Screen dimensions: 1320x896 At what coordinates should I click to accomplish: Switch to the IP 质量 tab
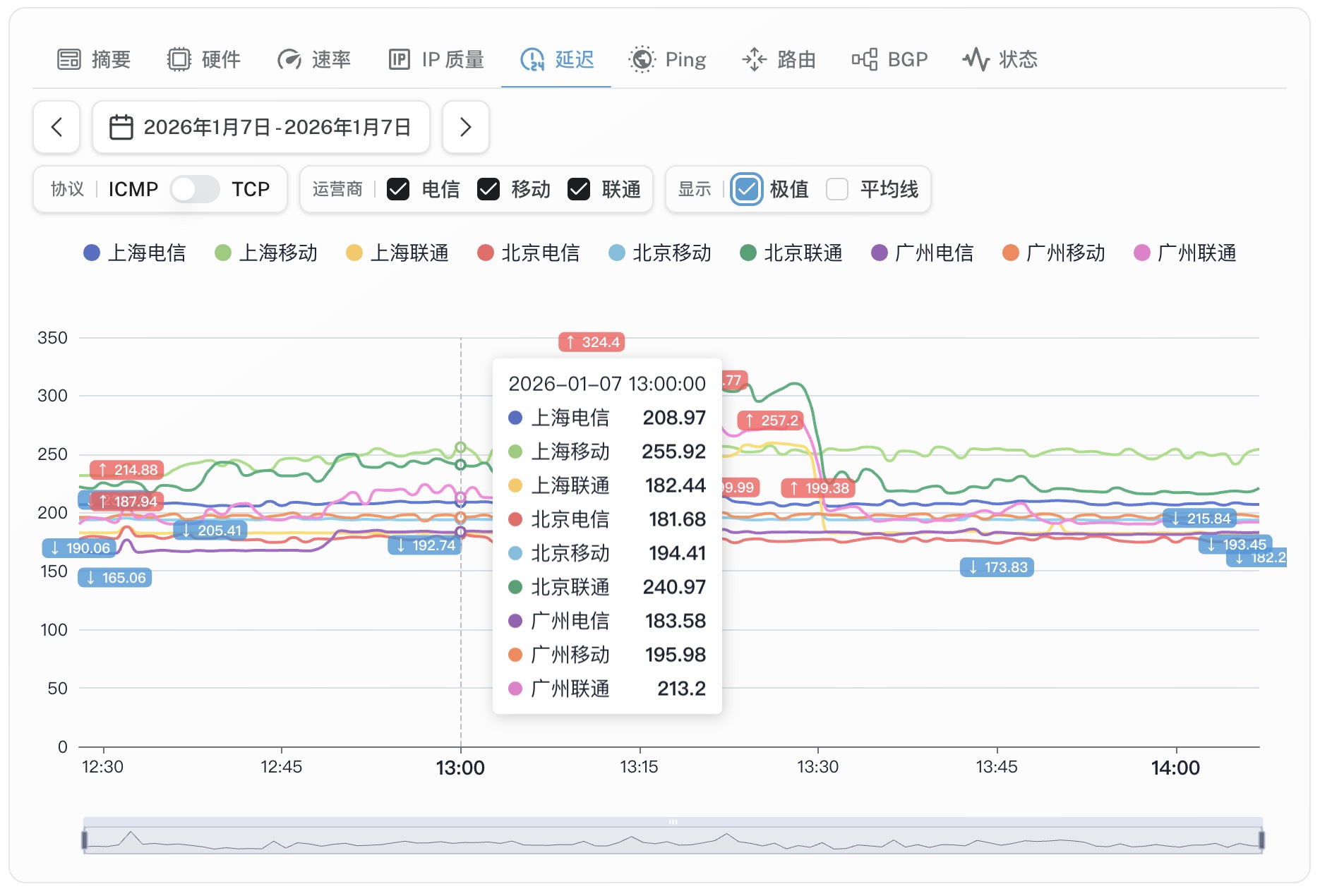436,59
